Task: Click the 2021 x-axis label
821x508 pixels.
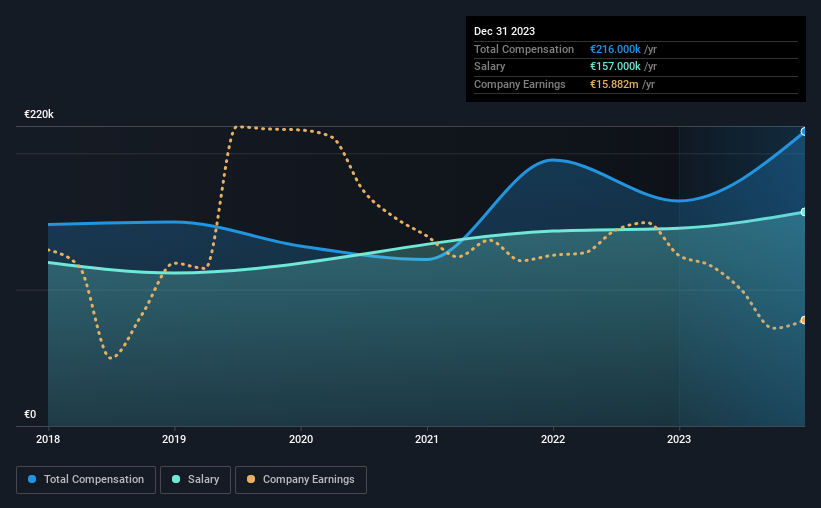Action: coord(427,439)
